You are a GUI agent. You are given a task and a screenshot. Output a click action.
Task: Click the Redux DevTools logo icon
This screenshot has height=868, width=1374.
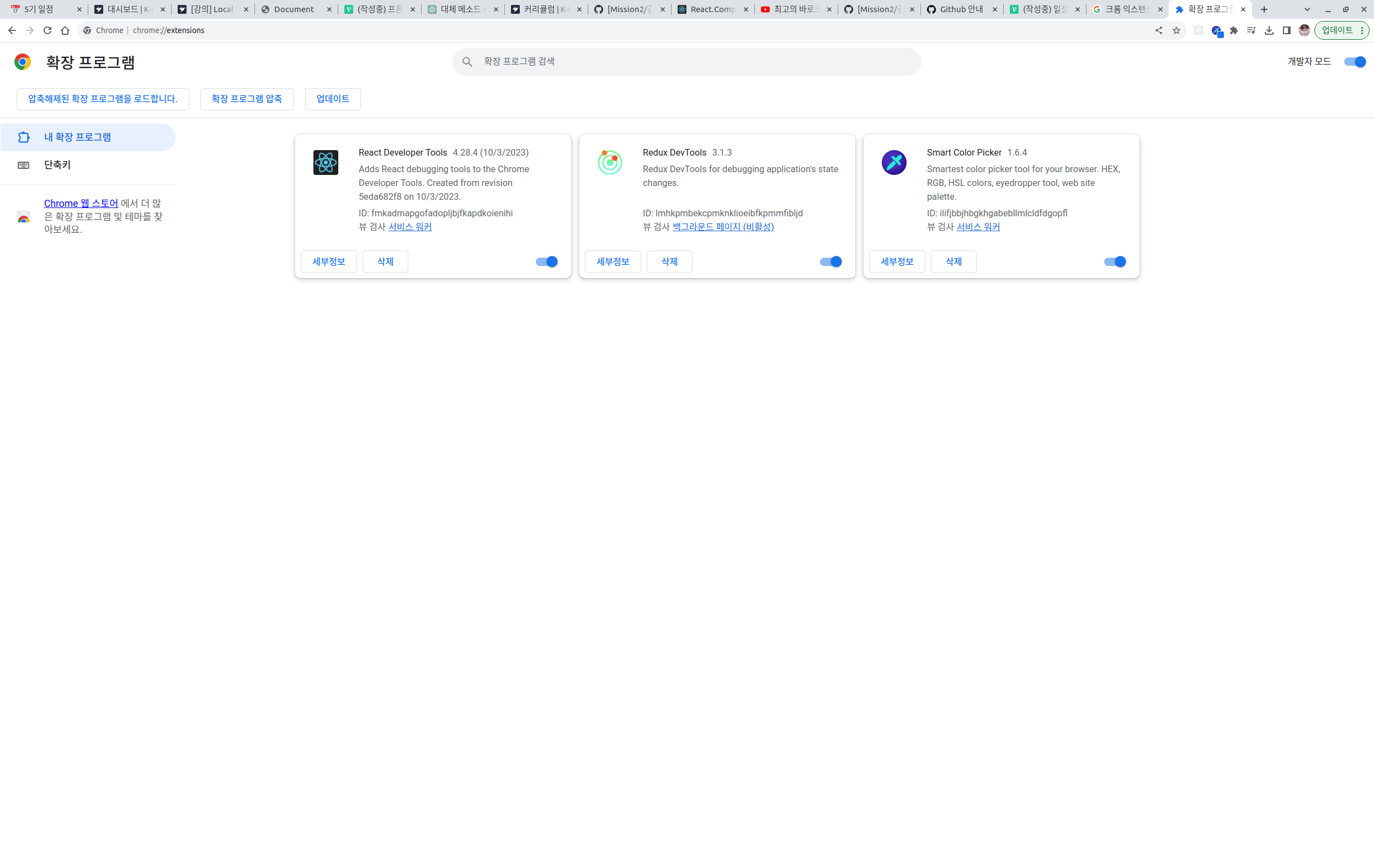tap(610, 163)
